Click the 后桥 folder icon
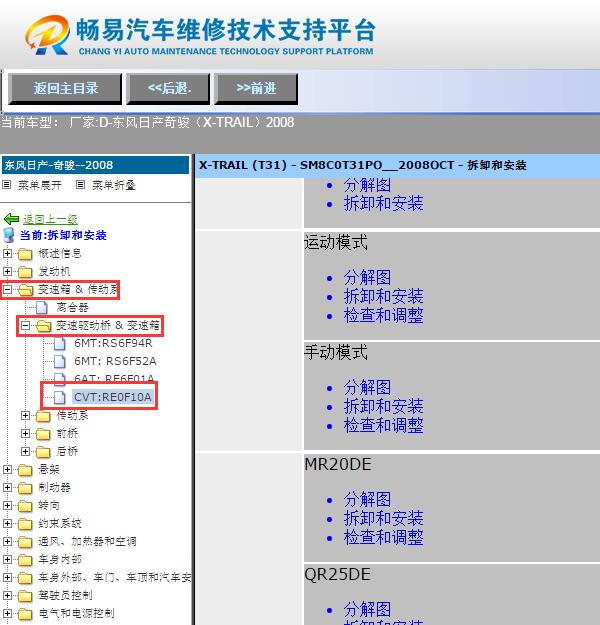The image size is (600, 625). pos(43,452)
